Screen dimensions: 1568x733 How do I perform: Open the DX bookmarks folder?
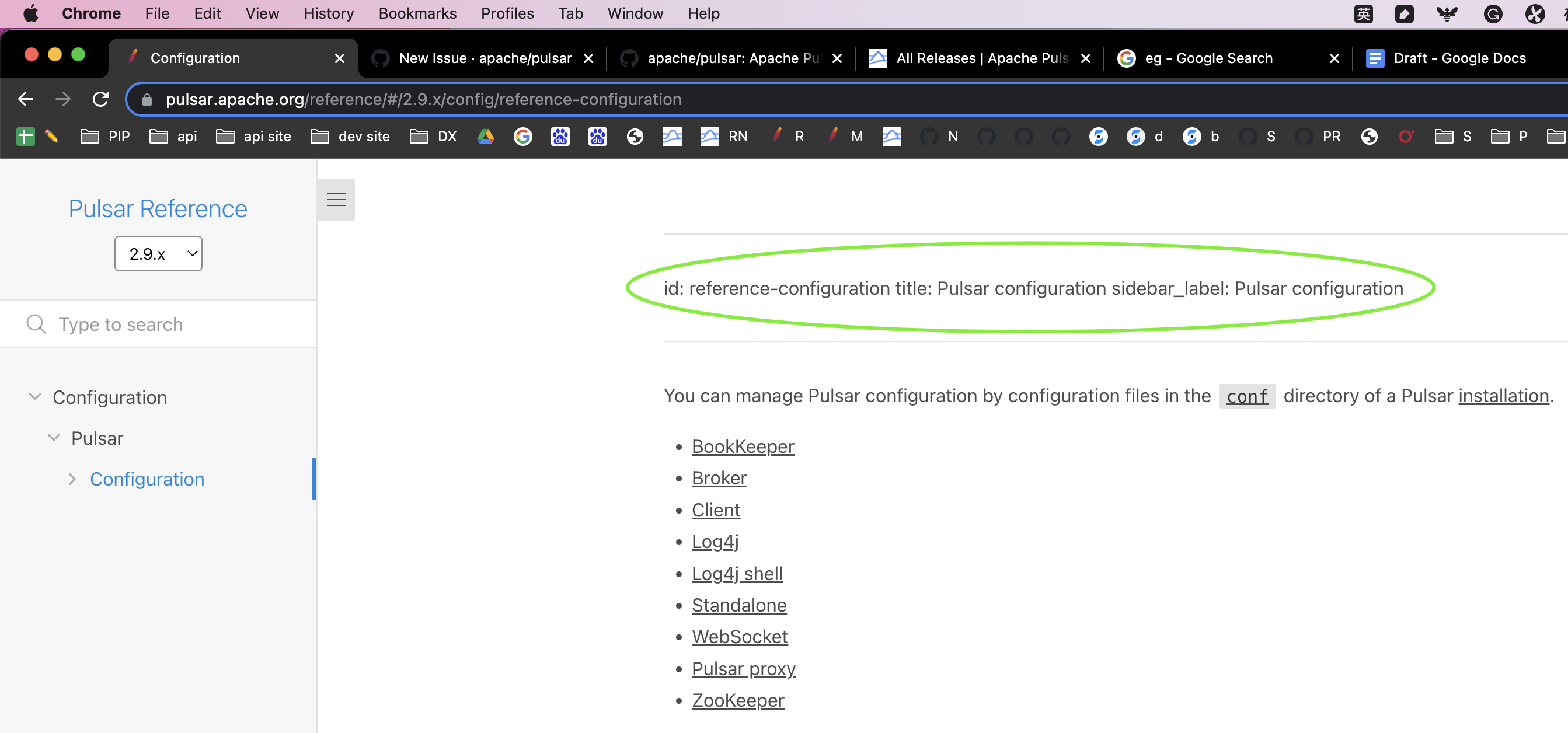433,136
